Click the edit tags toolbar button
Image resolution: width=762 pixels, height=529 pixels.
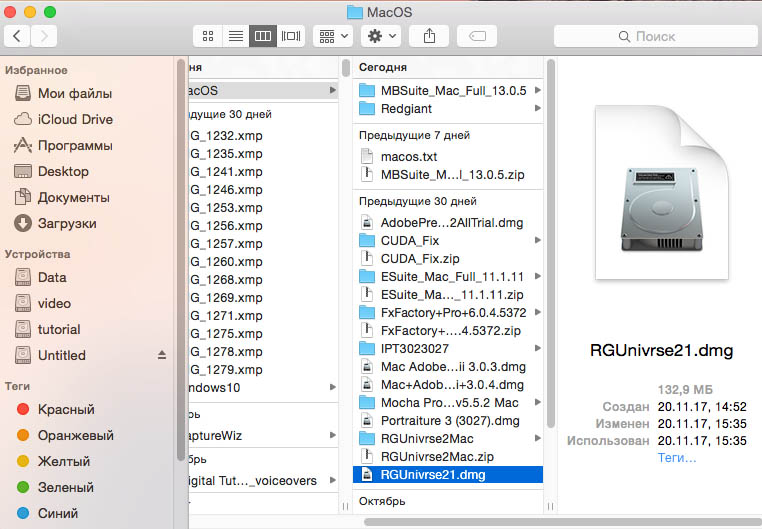(477, 36)
